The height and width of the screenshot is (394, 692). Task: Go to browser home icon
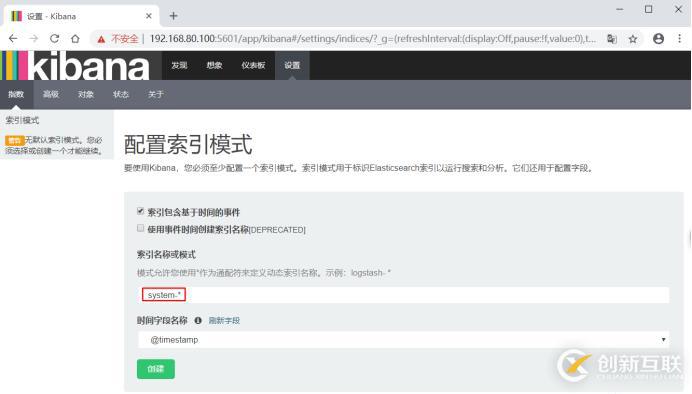tap(75, 39)
